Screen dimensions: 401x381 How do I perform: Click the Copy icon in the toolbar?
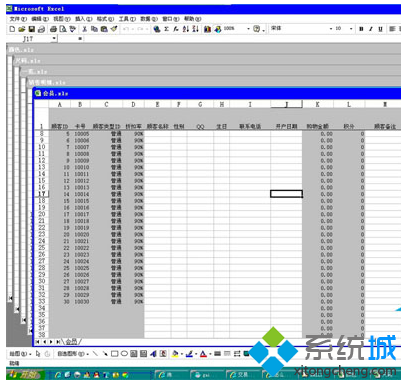pyautogui.click(x=94, y=29)
